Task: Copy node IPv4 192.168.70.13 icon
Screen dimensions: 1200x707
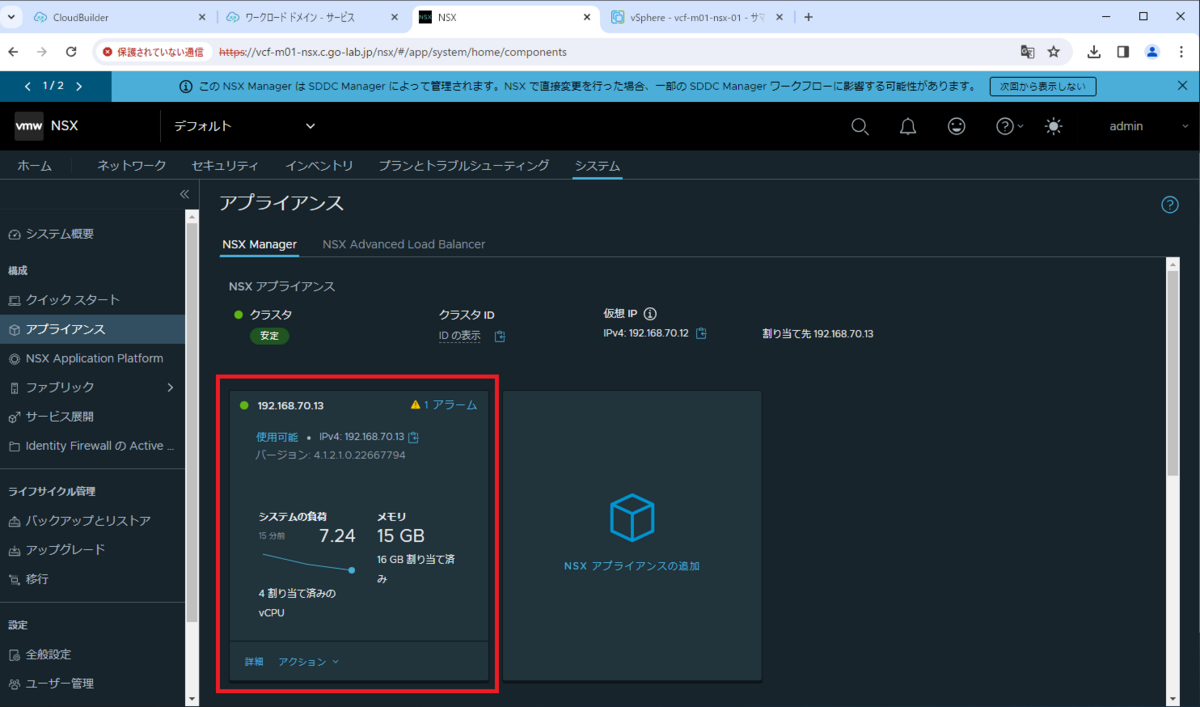Action: [x=414, y=437]
